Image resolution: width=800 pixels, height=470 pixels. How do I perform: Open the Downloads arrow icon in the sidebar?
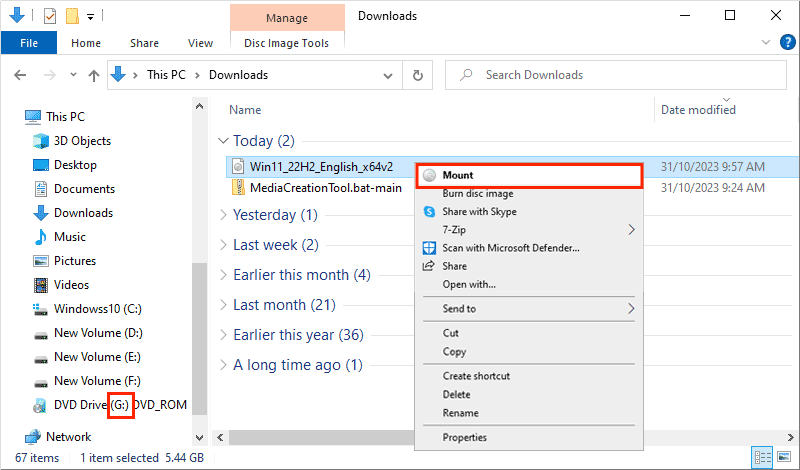41,213
